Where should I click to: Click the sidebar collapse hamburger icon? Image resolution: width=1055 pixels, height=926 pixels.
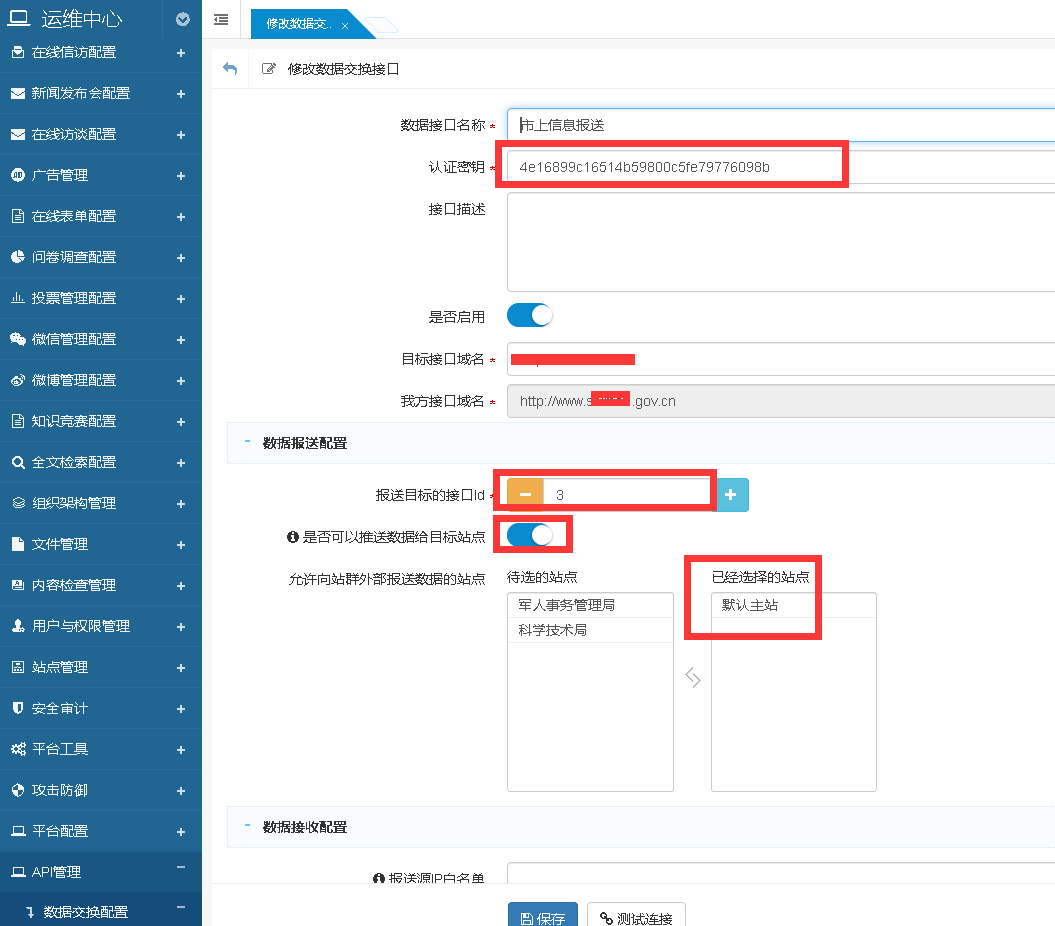coord(221,19)
